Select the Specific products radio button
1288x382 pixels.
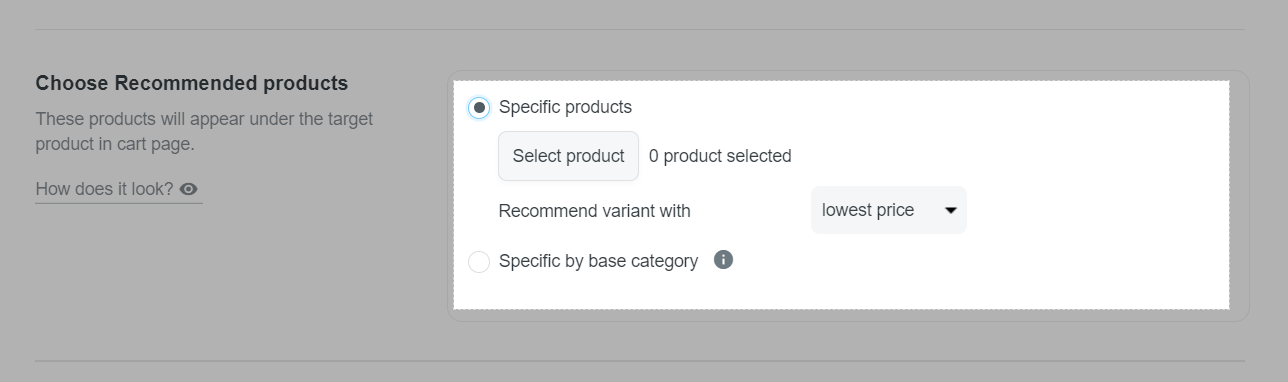pyautogui.click(x=479, y=107)
